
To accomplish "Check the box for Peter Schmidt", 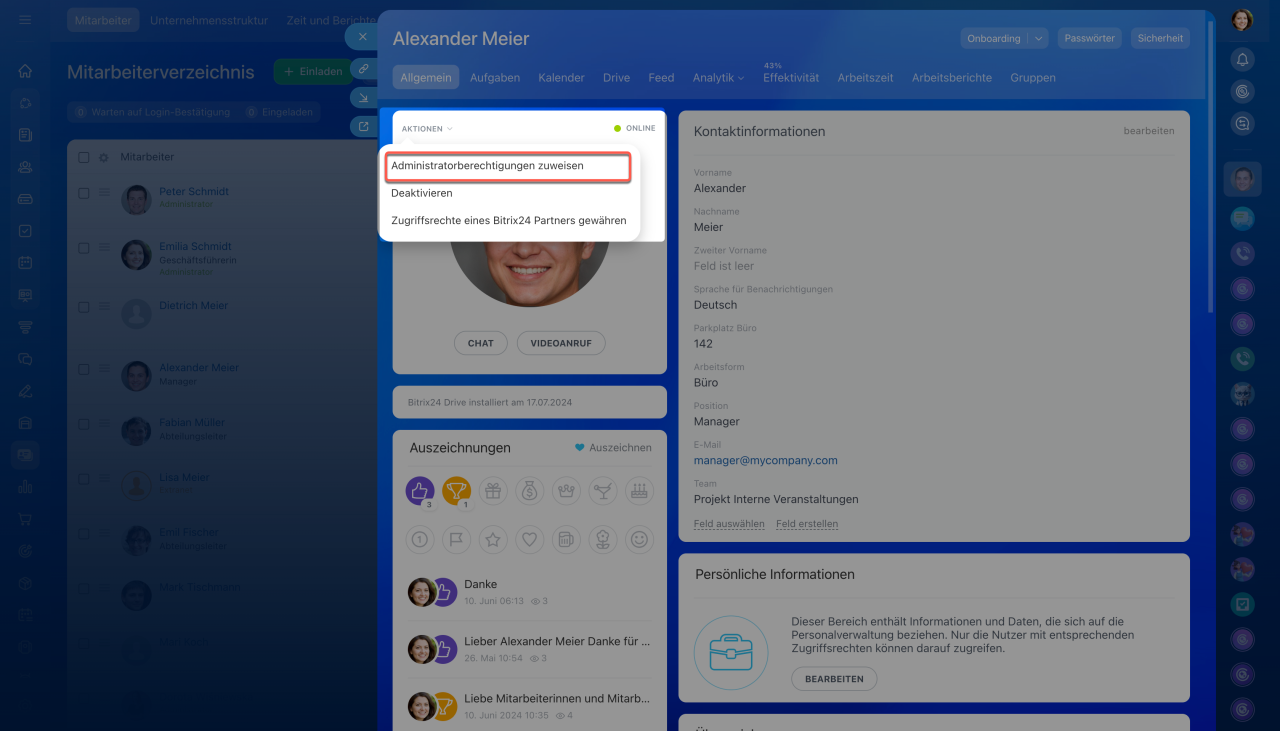I will pos(84,194).
